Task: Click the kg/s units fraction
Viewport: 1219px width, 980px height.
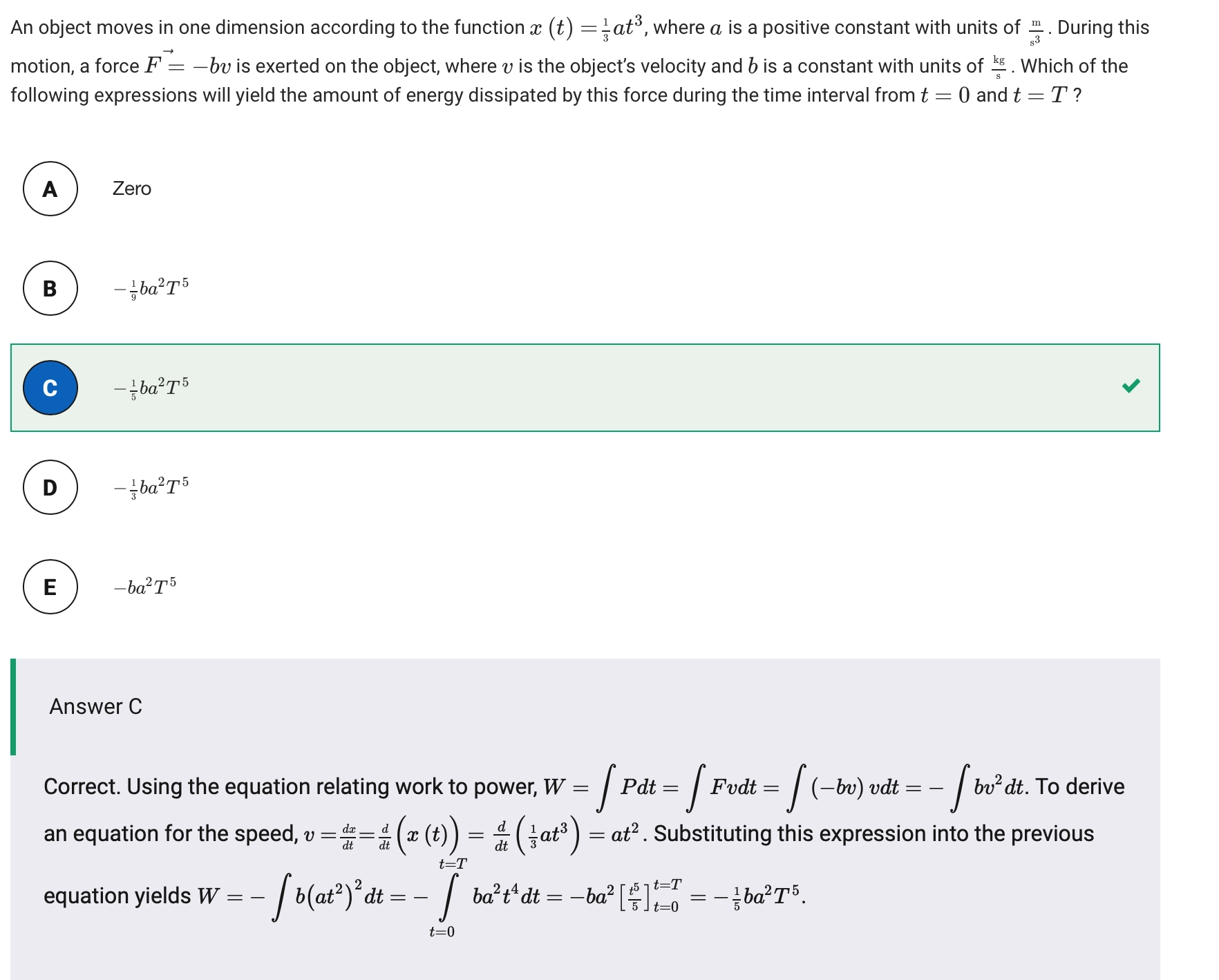Action: pyautogui.click(x=999, y=67)
